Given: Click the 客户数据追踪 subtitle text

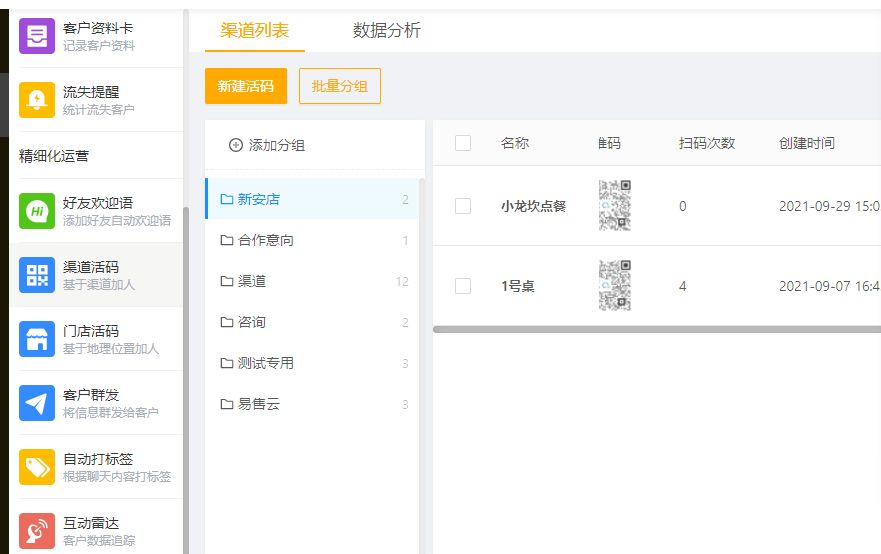Looking at the screenshot, I should pyautogui.click(x=99, y=541).
